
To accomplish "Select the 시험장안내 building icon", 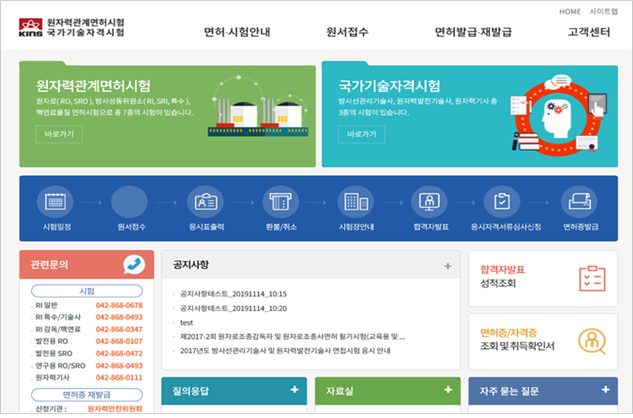I will click(x=356, y=201).
